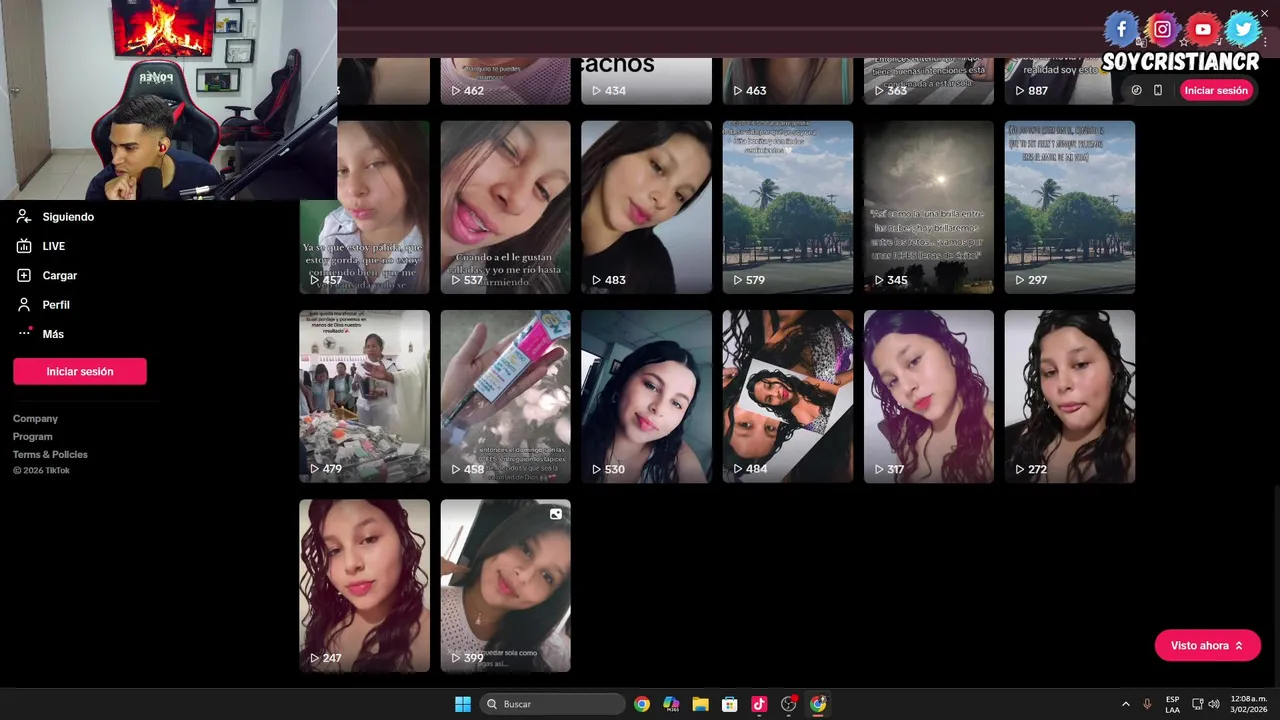Expand the hidden system tray icons chevron
Viewport: 1280px width, 720px height.
pos(1125,704)
